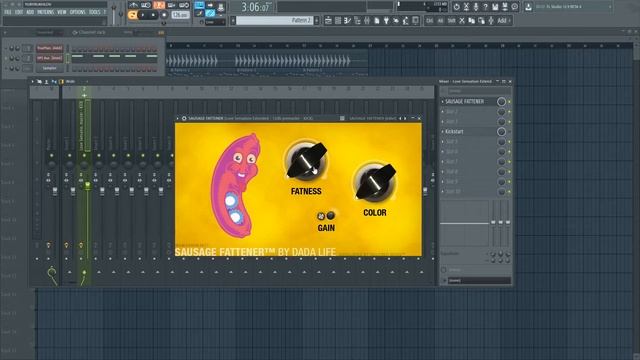Open the piano roll view icon
The width and height of the screenshot is (640, 360).
pos(347,20)
